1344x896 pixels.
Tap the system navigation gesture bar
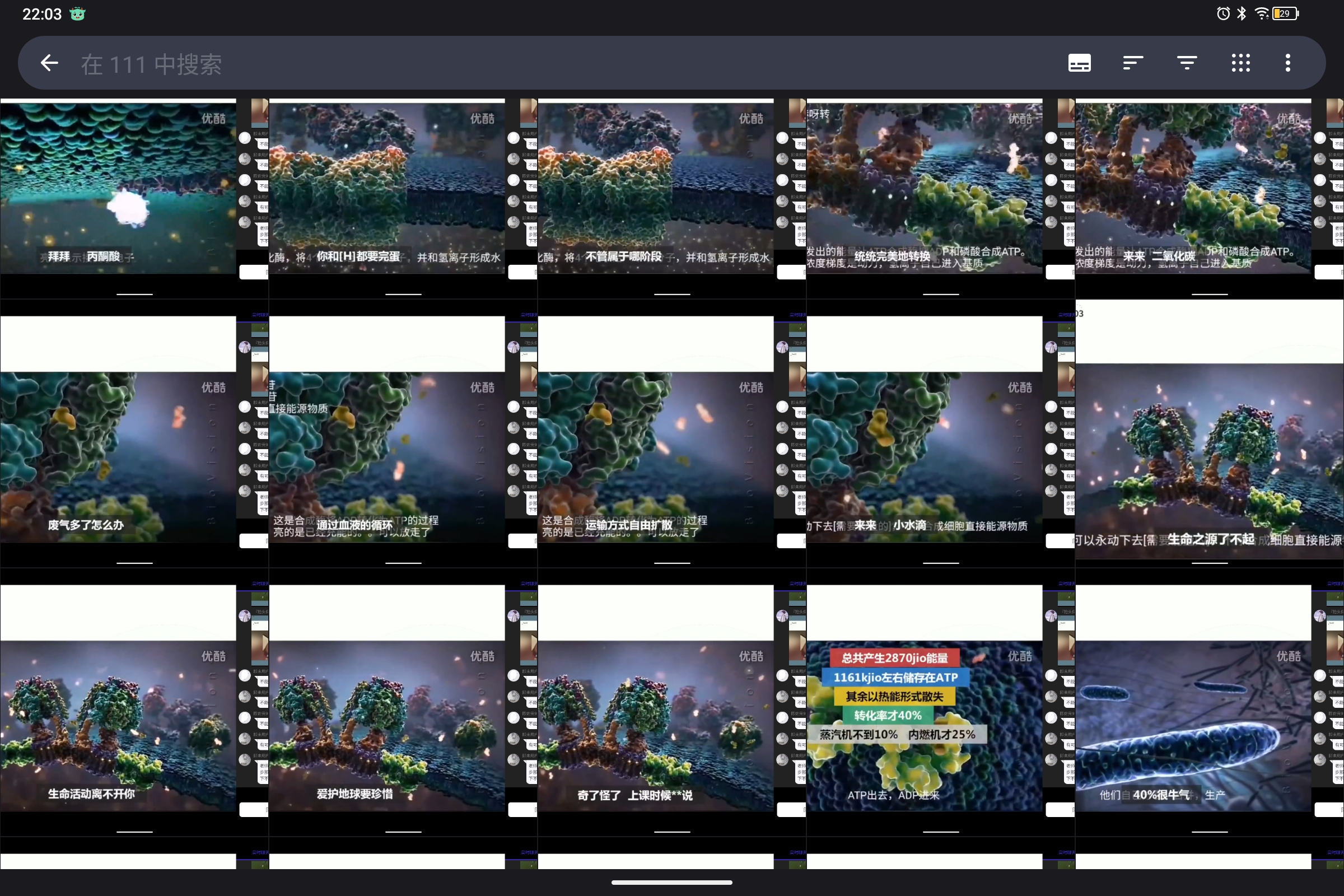pyautogui.click(x=672, y=883)
